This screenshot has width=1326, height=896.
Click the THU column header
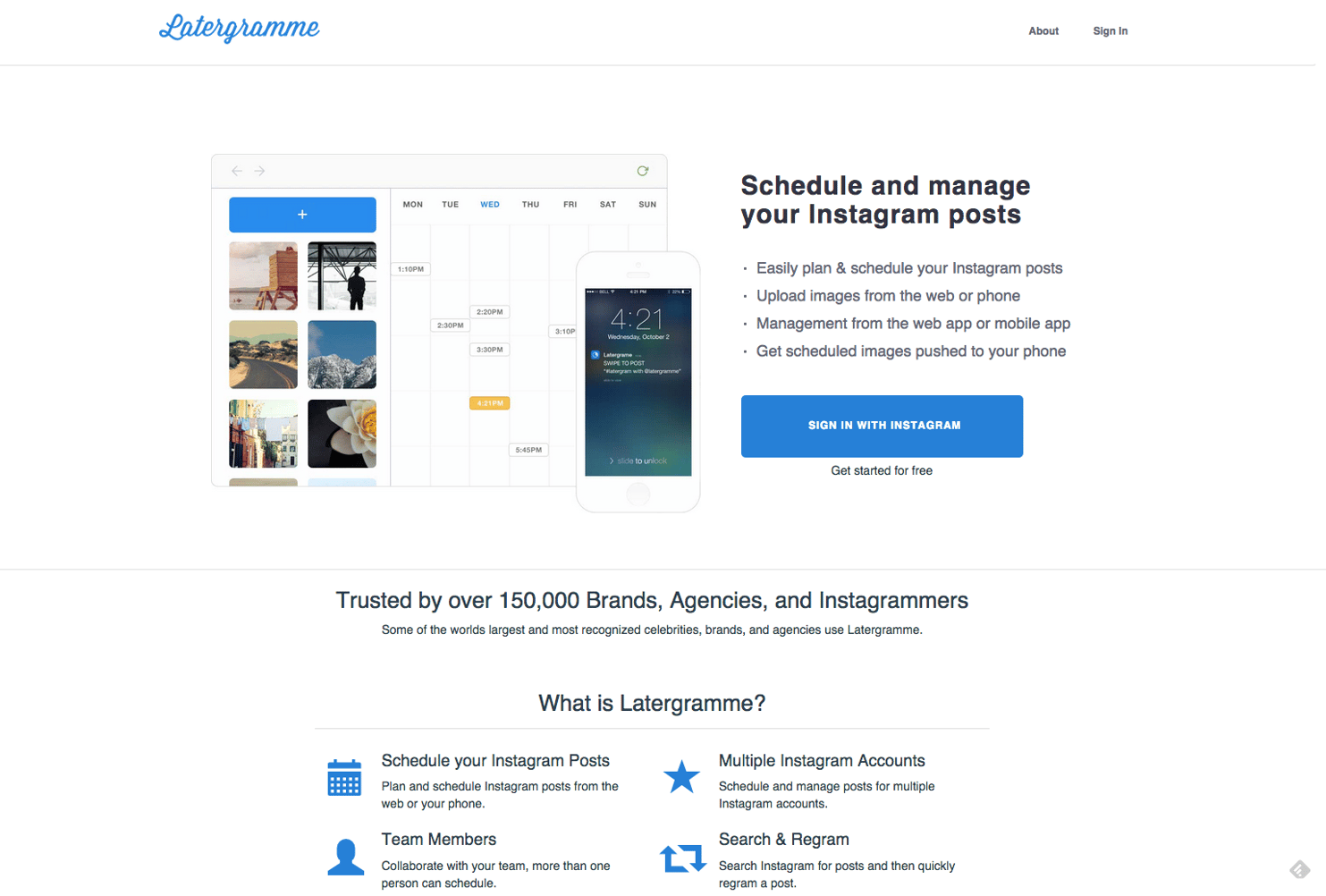point(531,205)
